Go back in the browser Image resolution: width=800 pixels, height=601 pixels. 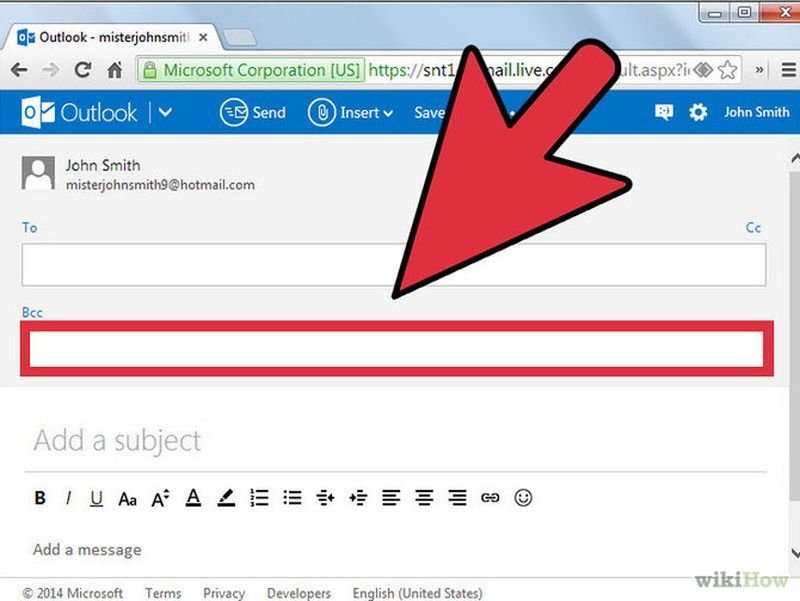pos(19,69)
